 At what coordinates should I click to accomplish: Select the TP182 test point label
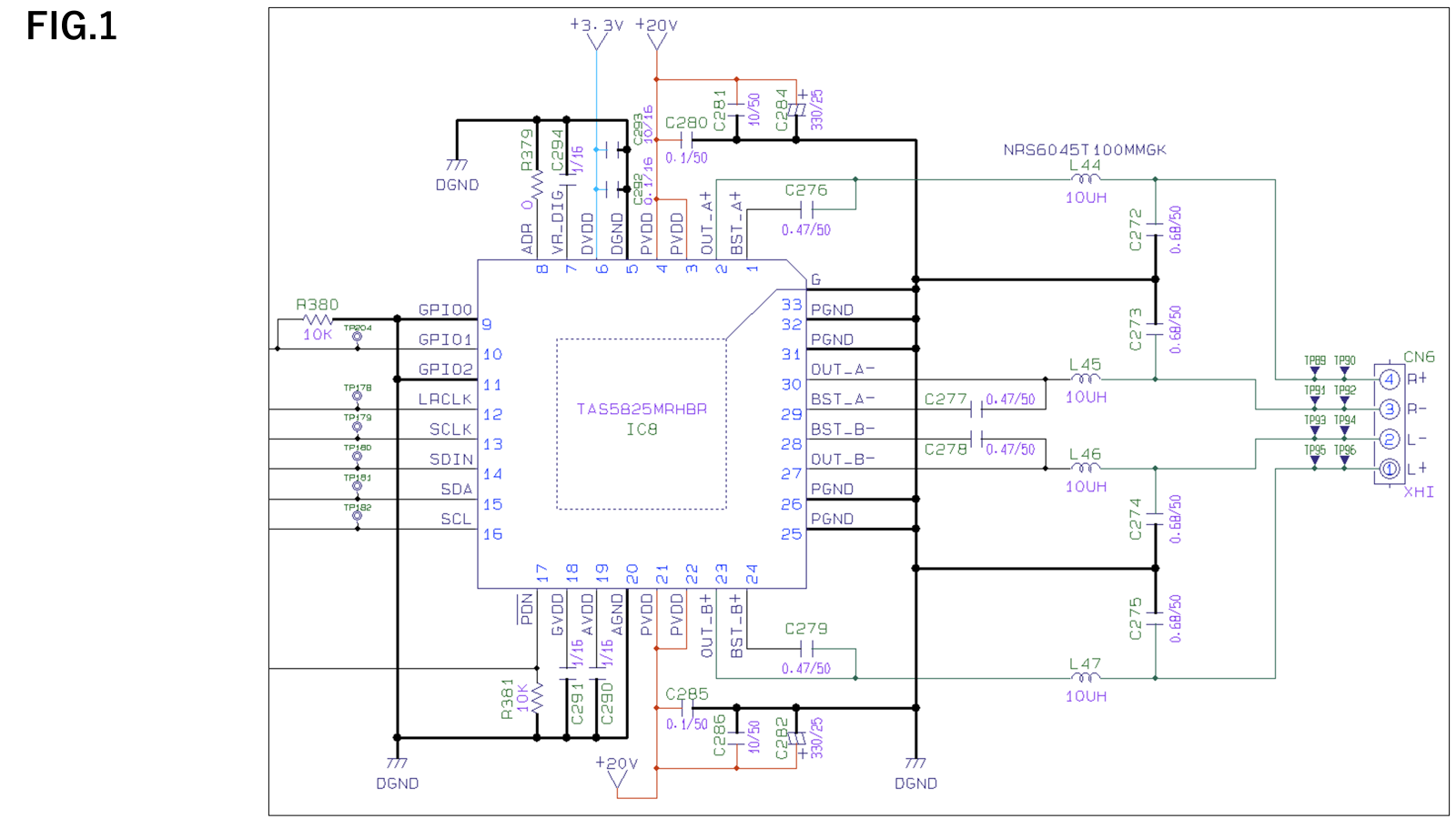tap(358, 508)
